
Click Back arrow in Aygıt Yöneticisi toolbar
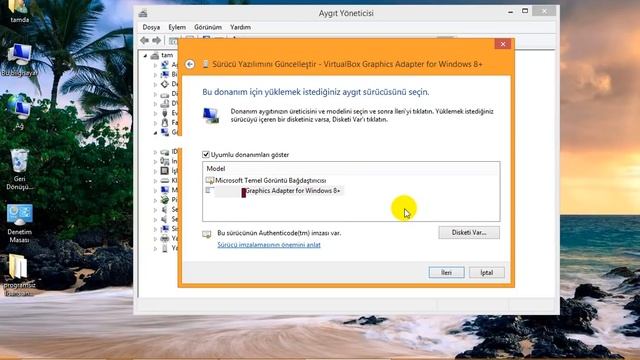(144, 40)
